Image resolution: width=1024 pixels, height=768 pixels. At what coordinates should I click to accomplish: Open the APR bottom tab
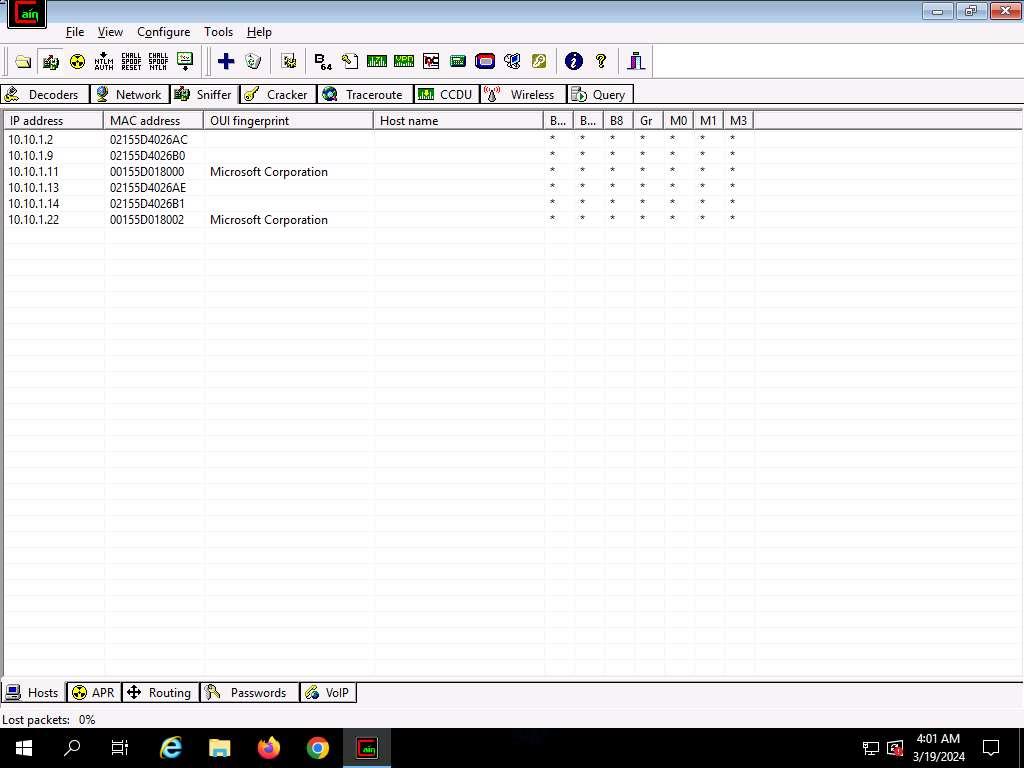(x=93, y=693)
